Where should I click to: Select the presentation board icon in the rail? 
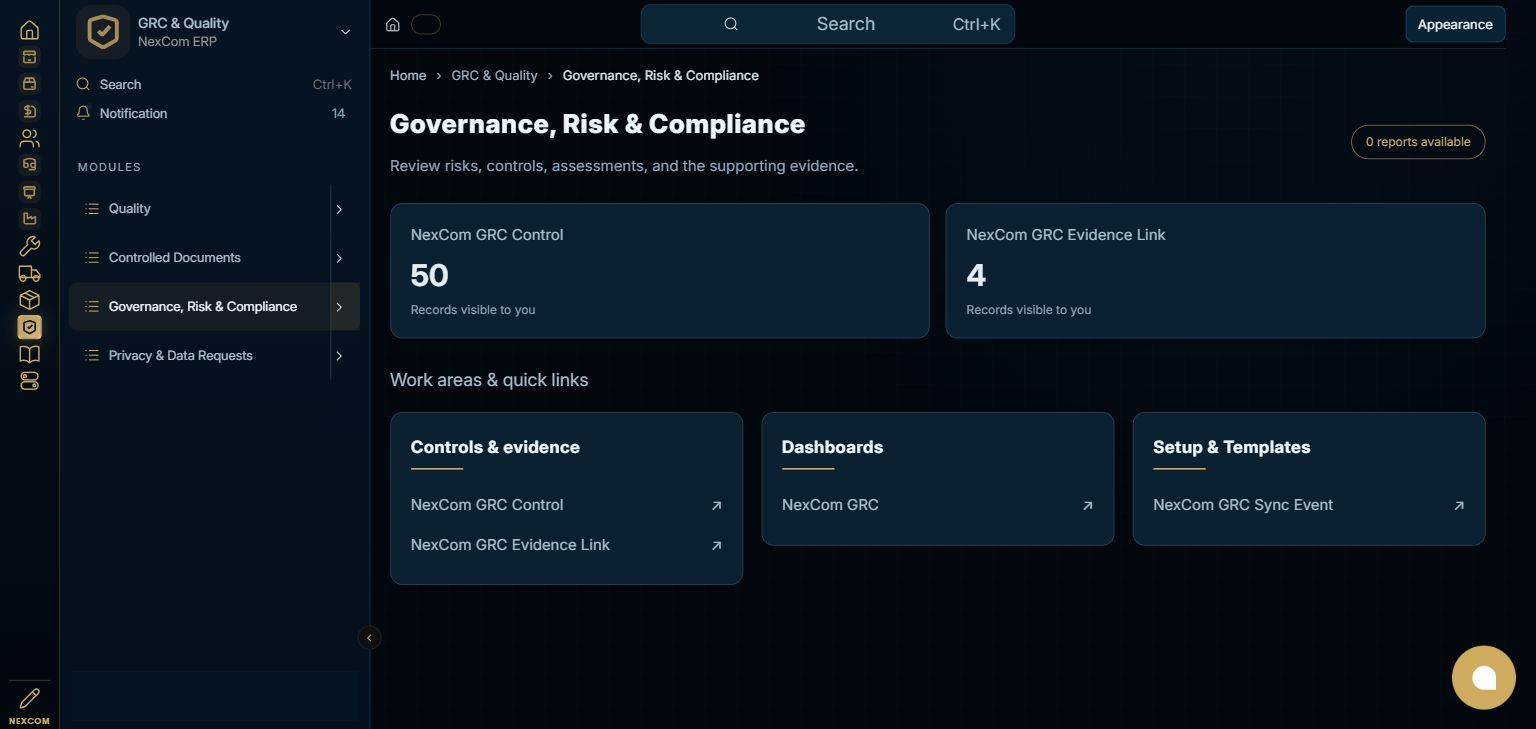(x=30, y=192)
